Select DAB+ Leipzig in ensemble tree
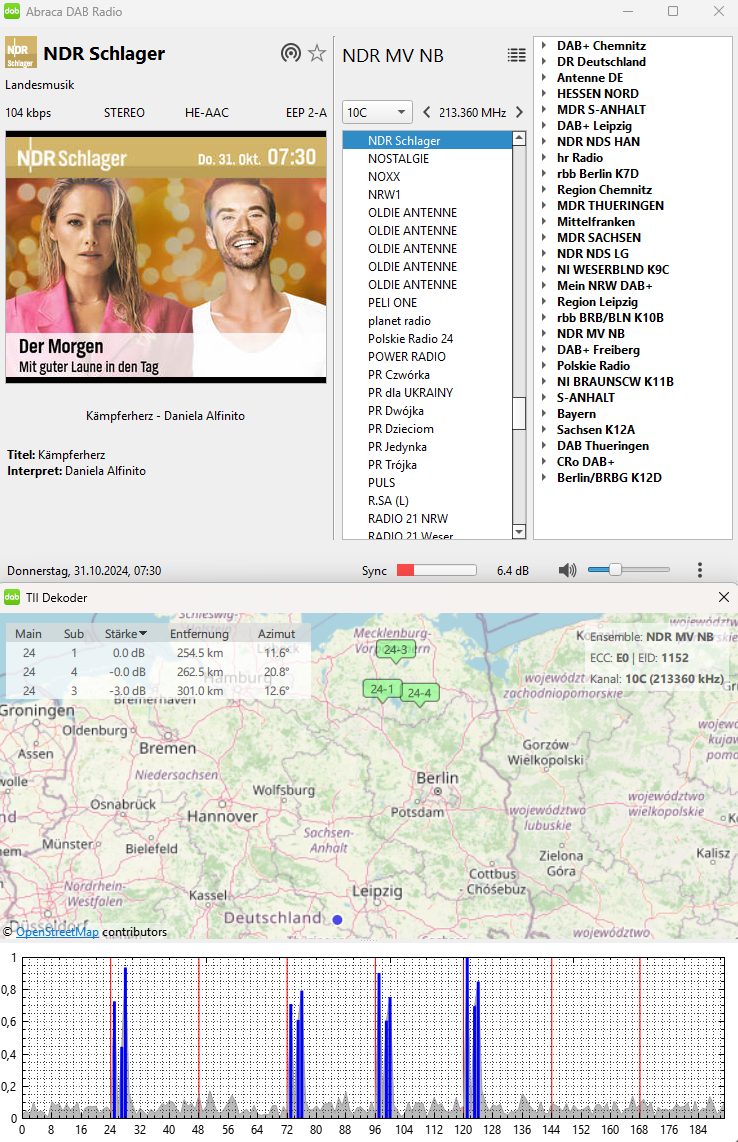The height and width of the screenshot is (1142, 738). [594, 125]
